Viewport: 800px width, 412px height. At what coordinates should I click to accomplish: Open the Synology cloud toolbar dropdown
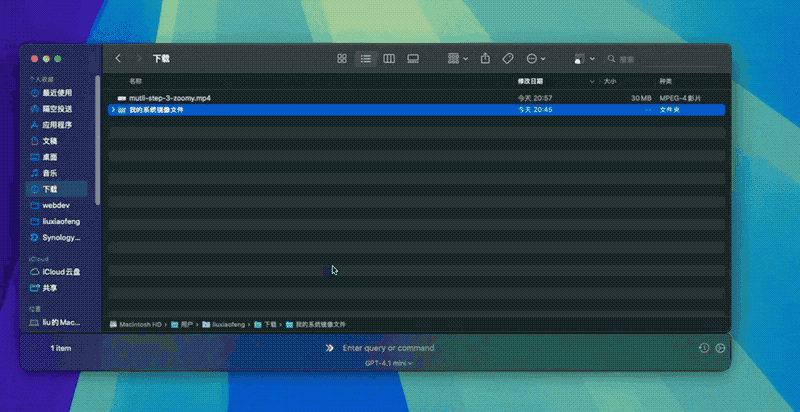(x=584, y=59)
